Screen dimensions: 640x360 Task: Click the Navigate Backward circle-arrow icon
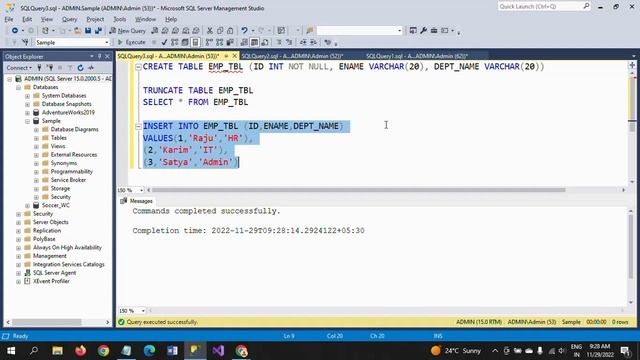[x=15, y=31]
